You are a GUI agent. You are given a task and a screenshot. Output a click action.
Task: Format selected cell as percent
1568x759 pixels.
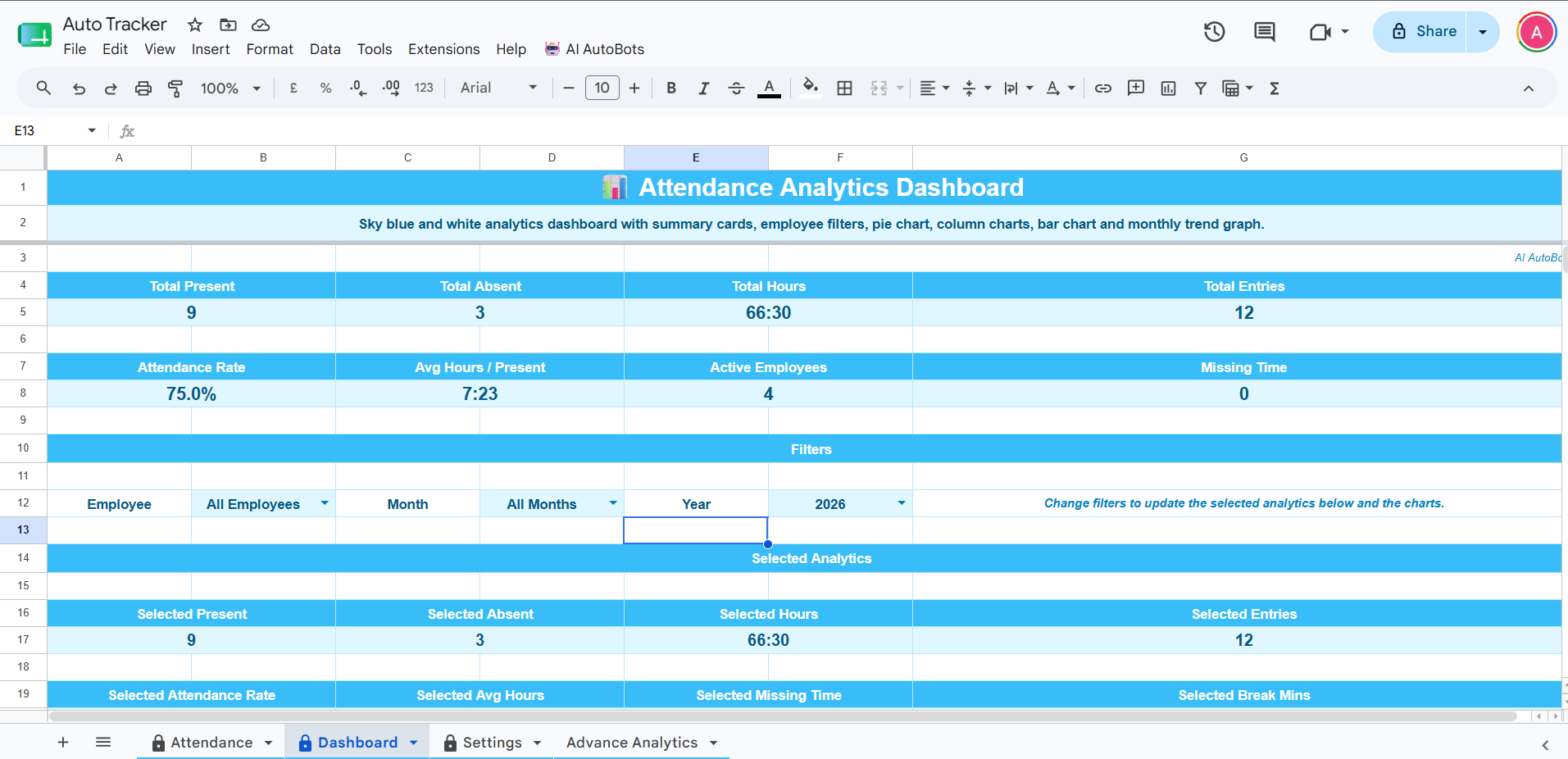click(325, 88)
